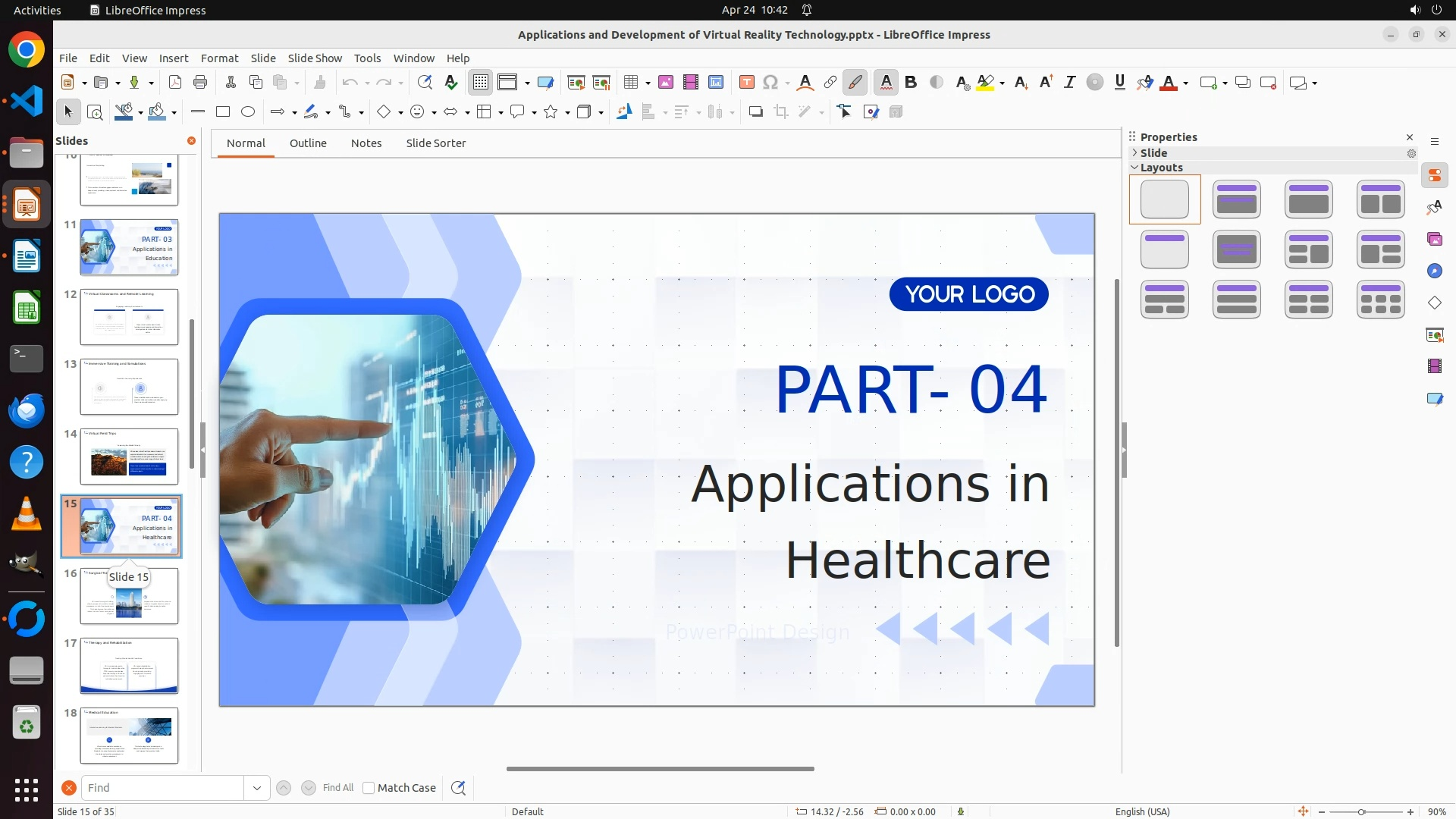
Task: Click the Insert Text Box icon
Action: click(747, 83)
